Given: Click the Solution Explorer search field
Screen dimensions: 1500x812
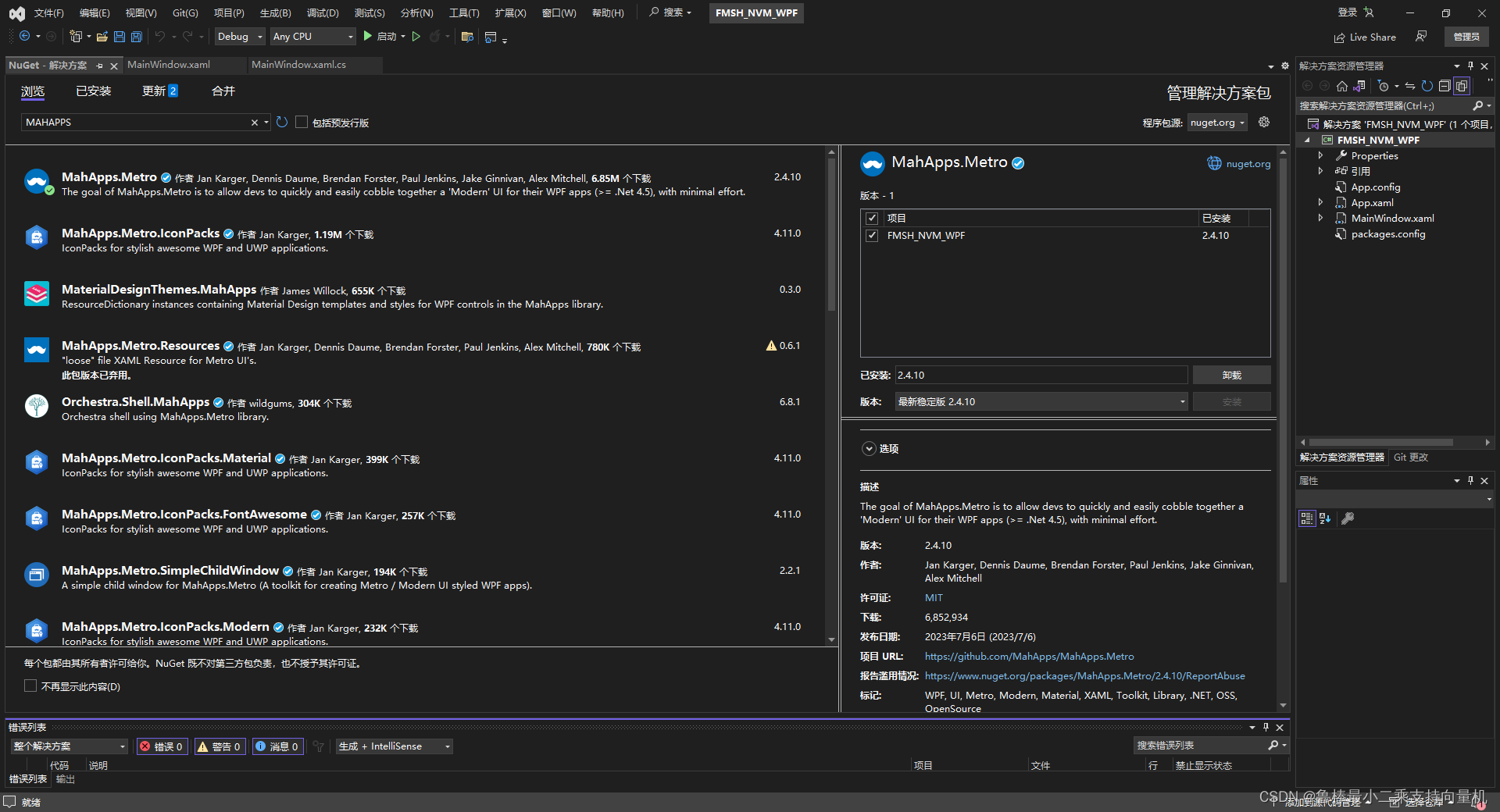Looking at the screenshot, I should [1383, 106].
